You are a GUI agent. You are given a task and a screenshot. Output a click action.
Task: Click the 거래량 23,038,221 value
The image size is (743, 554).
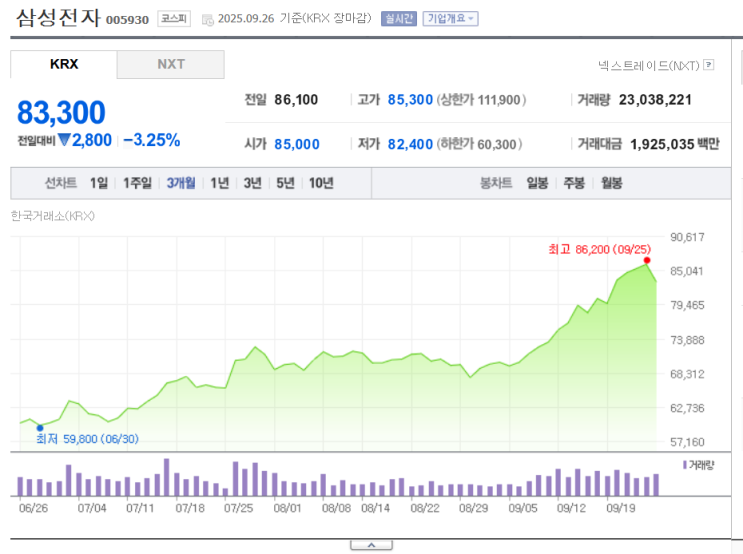coord(655,100)
